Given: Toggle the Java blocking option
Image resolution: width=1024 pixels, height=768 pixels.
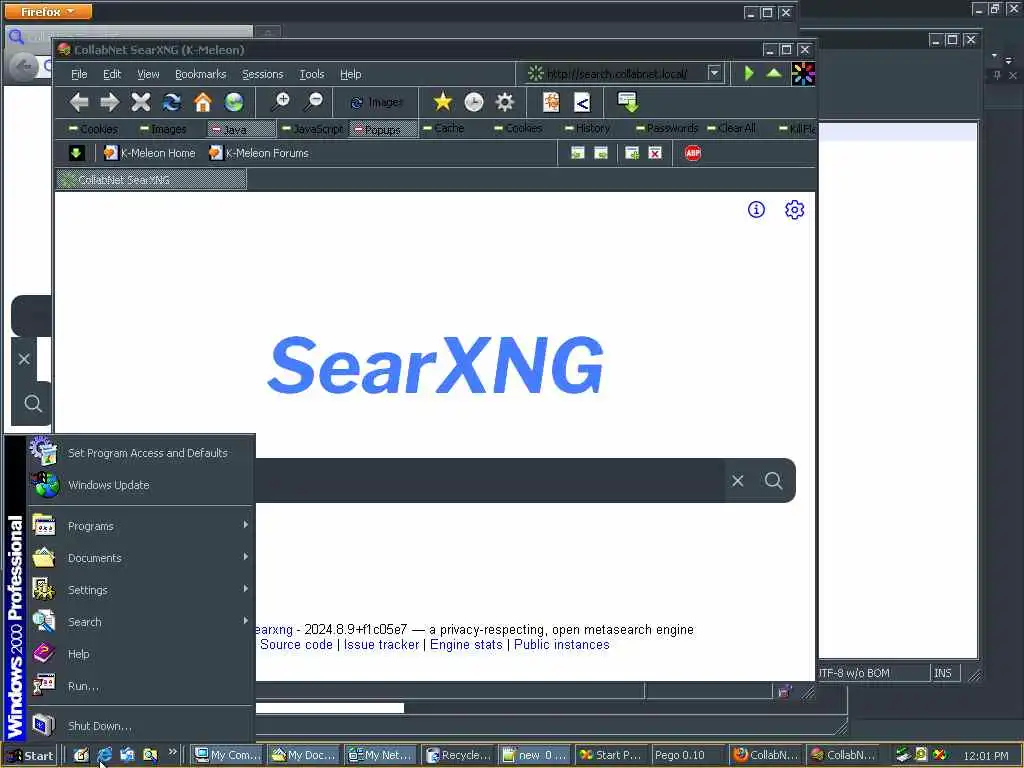Looking at the screenshot, I should click(241, 129).
